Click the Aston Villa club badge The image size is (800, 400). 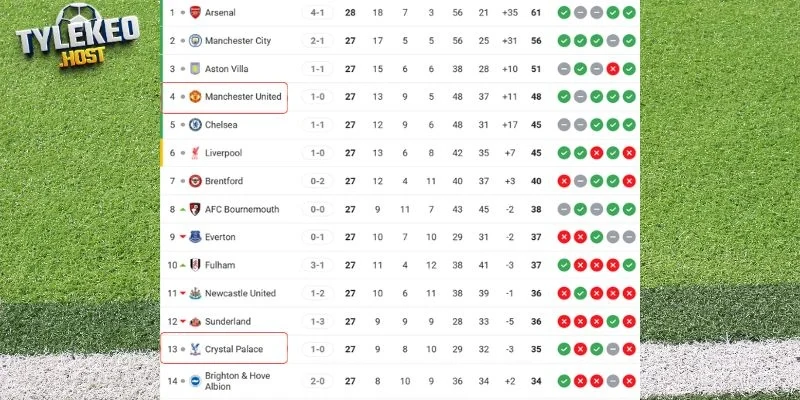(195, 69)
